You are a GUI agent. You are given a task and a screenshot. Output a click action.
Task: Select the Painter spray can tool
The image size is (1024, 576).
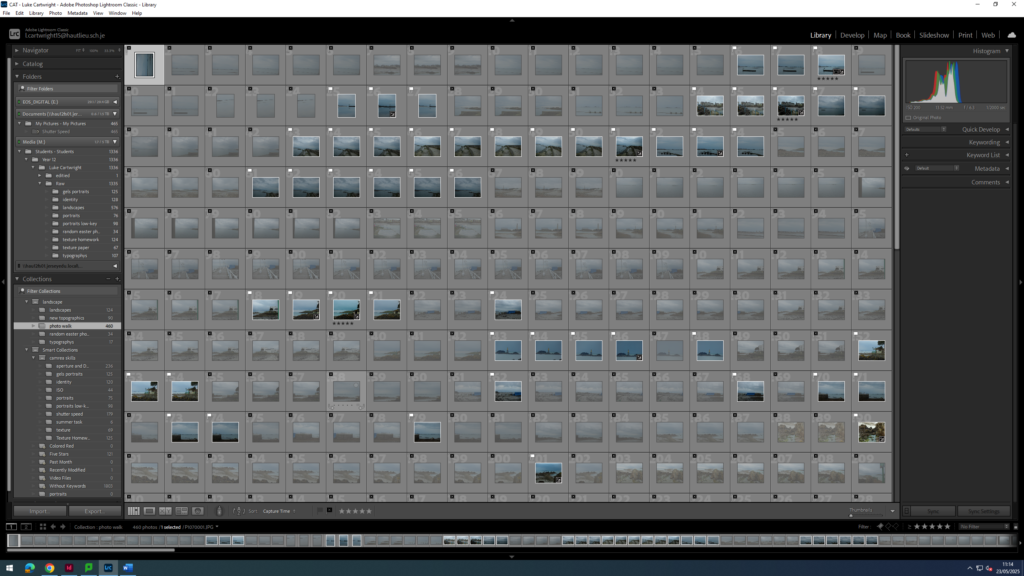point(219,511)
